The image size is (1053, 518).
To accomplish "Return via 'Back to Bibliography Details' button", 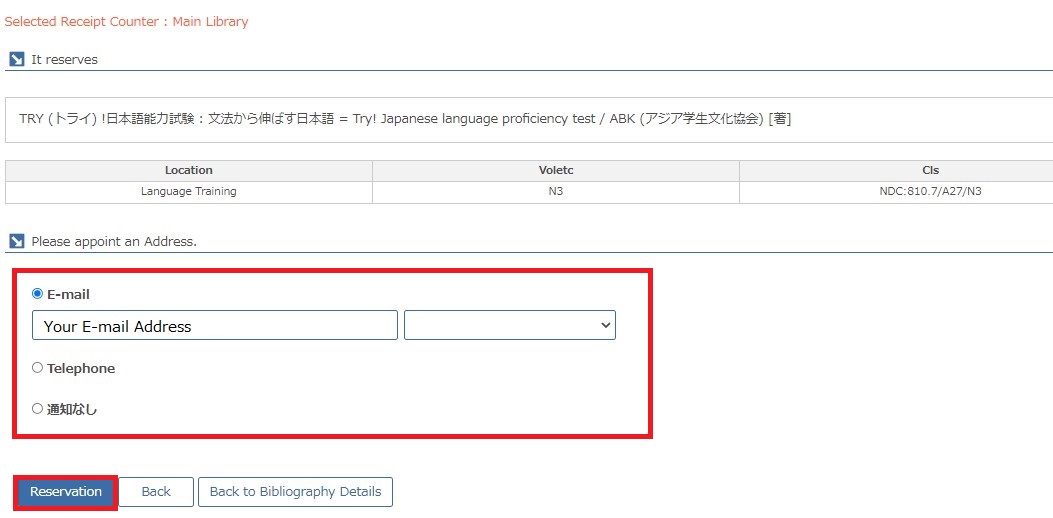I will click(x=295, y=492).
